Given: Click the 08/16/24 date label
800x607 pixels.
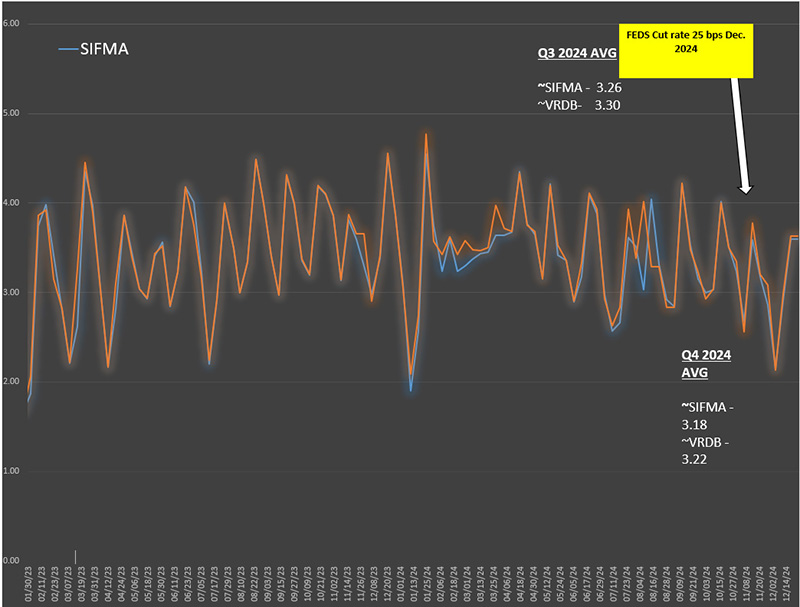Looking at the screenshot, I should (654, 584).
